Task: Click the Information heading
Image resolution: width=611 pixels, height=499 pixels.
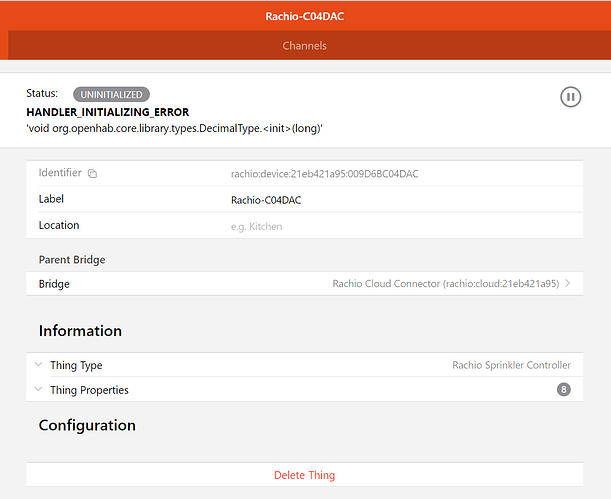Action: [80, 331]
